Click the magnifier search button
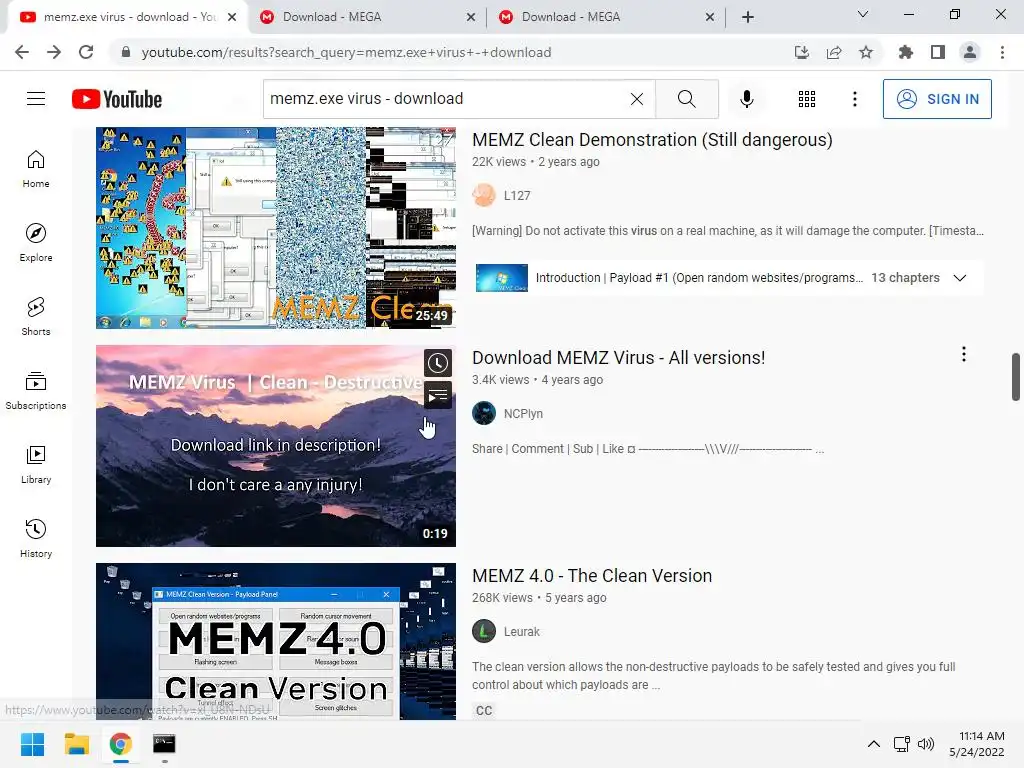 pos(686,99)
